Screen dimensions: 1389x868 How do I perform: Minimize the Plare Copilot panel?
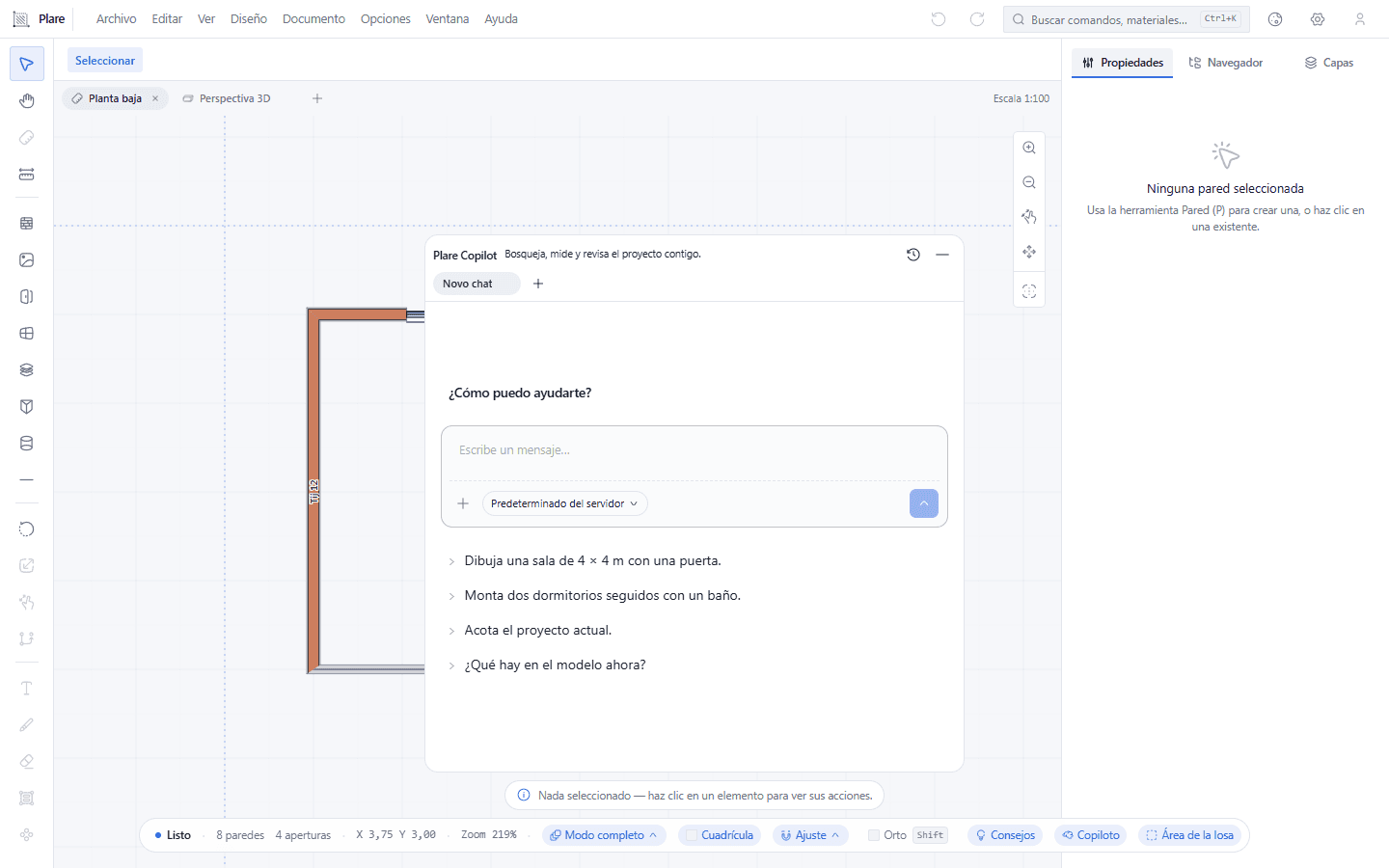click(x=942, y=255)
